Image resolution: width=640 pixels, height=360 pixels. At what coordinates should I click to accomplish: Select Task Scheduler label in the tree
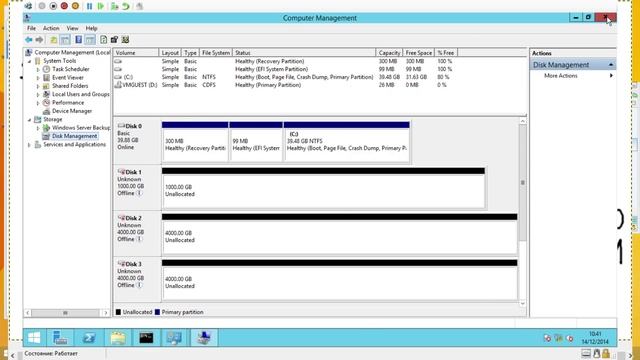(x=71, y=69)
